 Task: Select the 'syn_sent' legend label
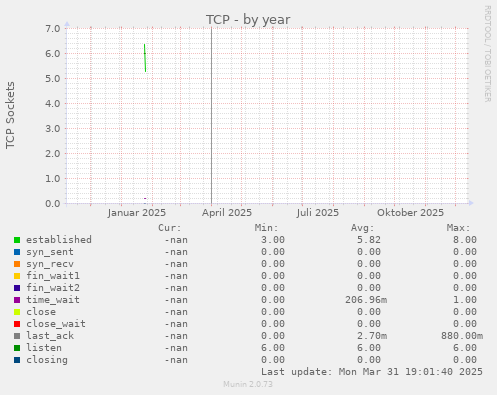click(50, 252)
